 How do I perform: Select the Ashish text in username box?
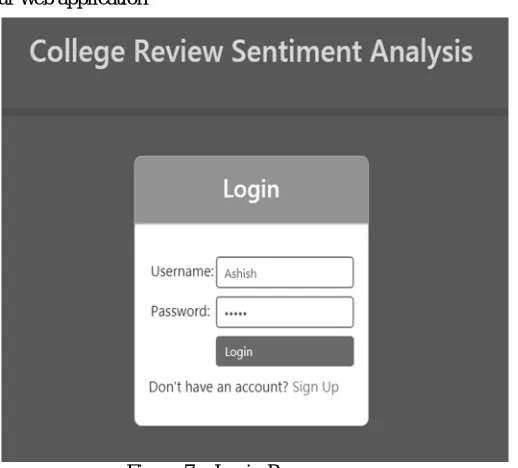coord(240,274)
